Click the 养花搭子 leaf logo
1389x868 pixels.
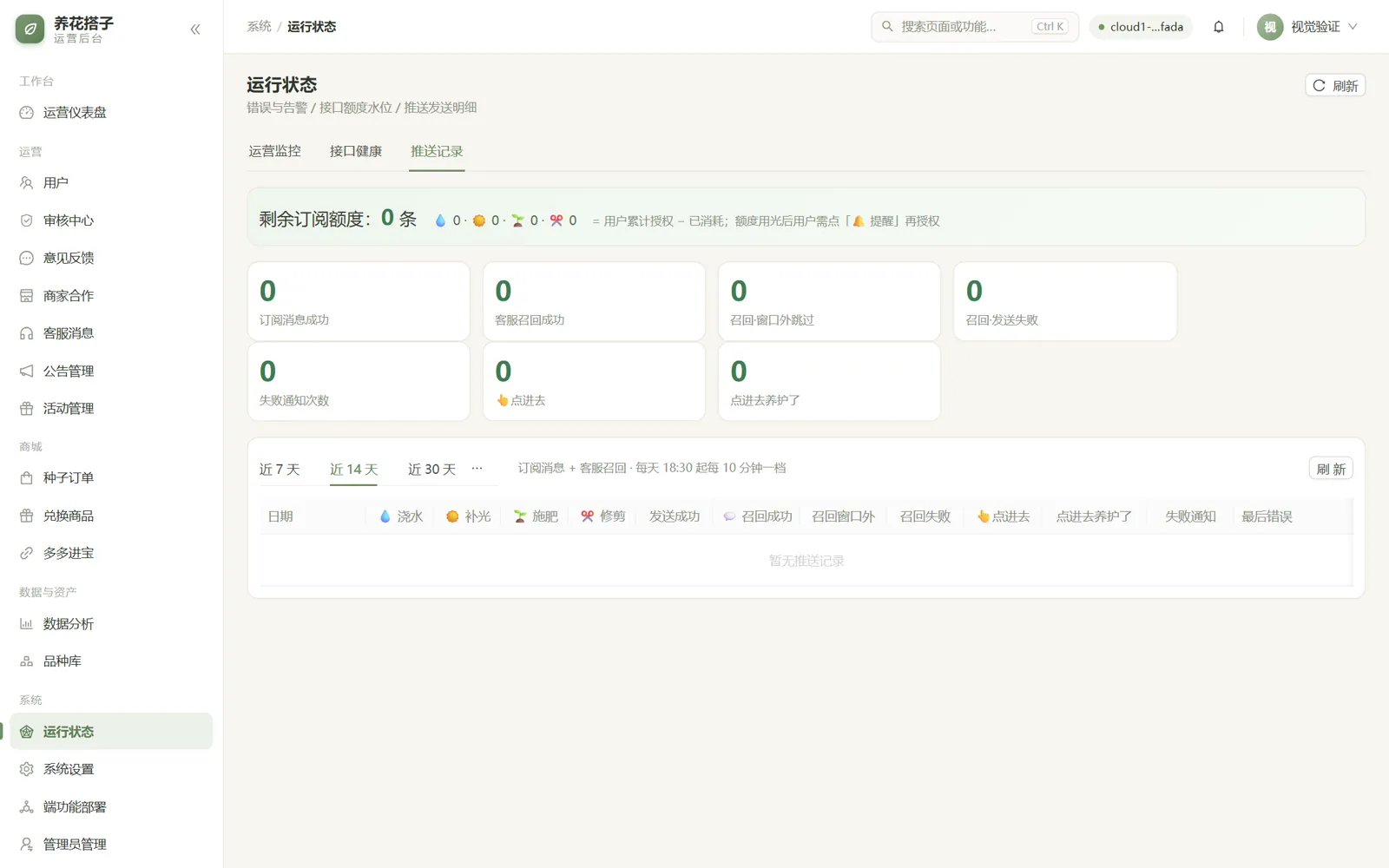pos(30,30)
